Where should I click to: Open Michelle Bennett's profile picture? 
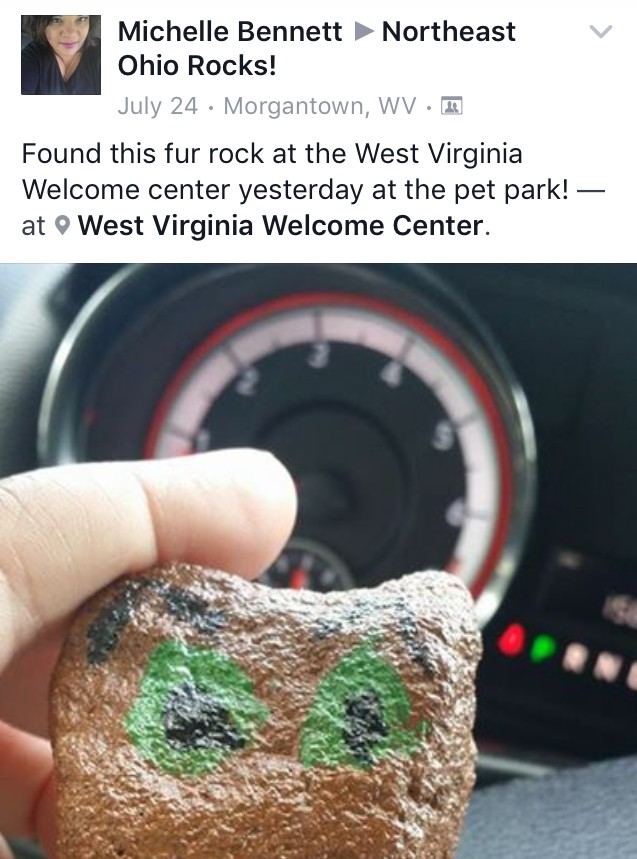(x=61, y=55)
